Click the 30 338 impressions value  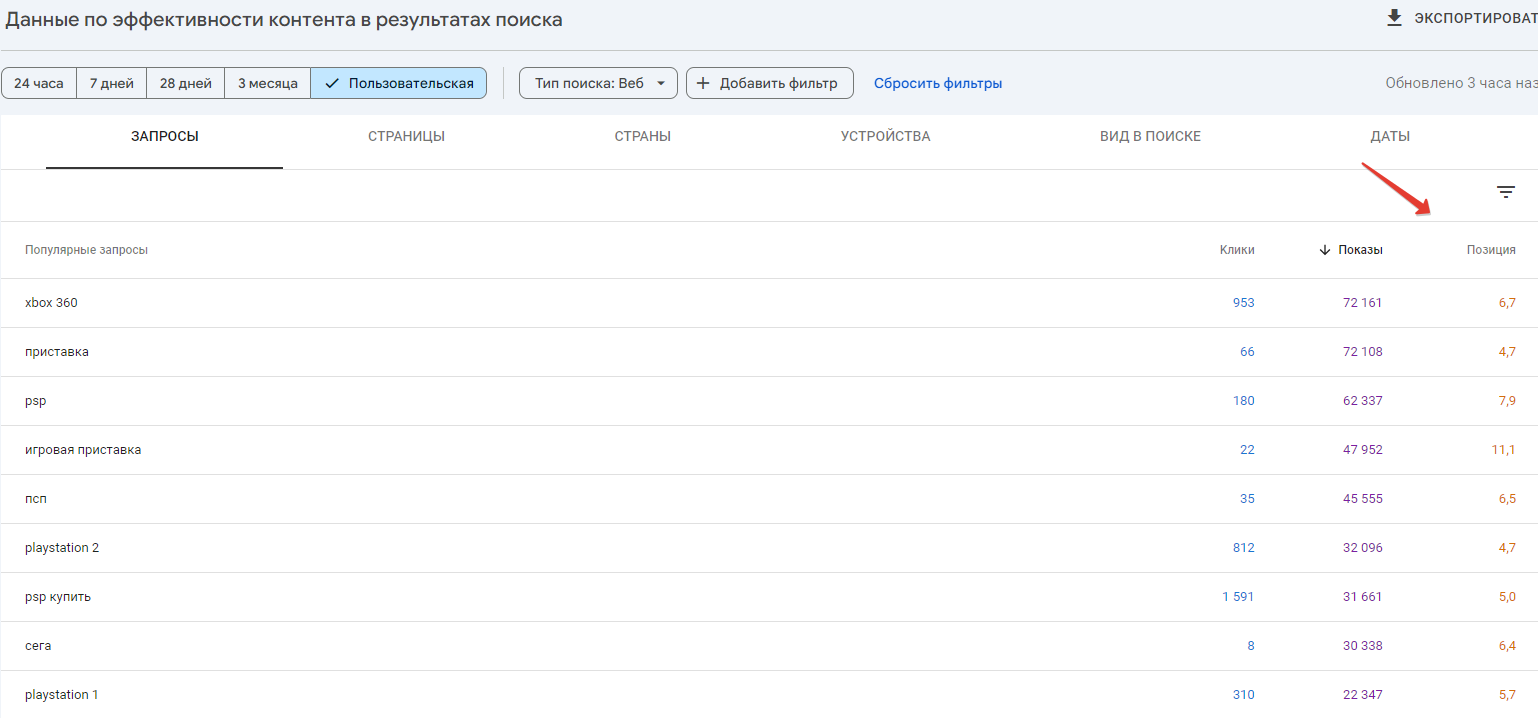click(1362, 646)
